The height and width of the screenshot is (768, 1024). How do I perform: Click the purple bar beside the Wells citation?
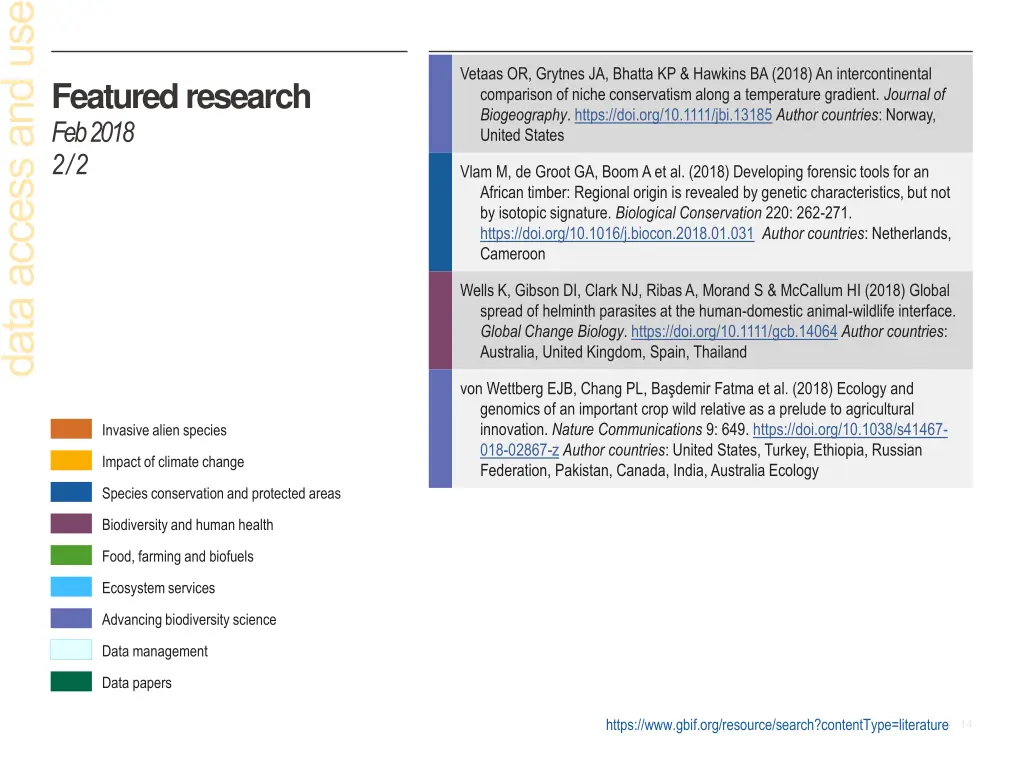click(x=440, y=321)
